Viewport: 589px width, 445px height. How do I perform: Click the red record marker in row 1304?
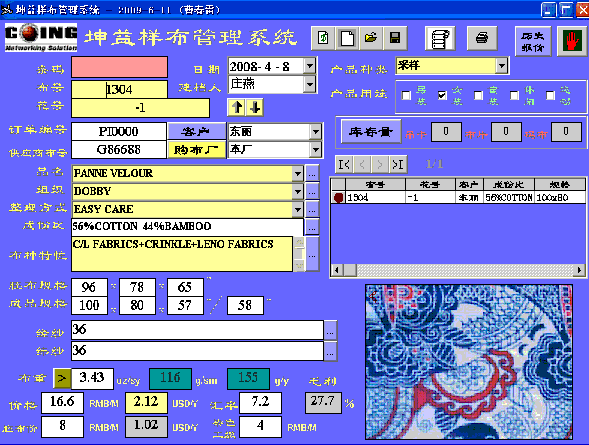(x=338, y=198)
